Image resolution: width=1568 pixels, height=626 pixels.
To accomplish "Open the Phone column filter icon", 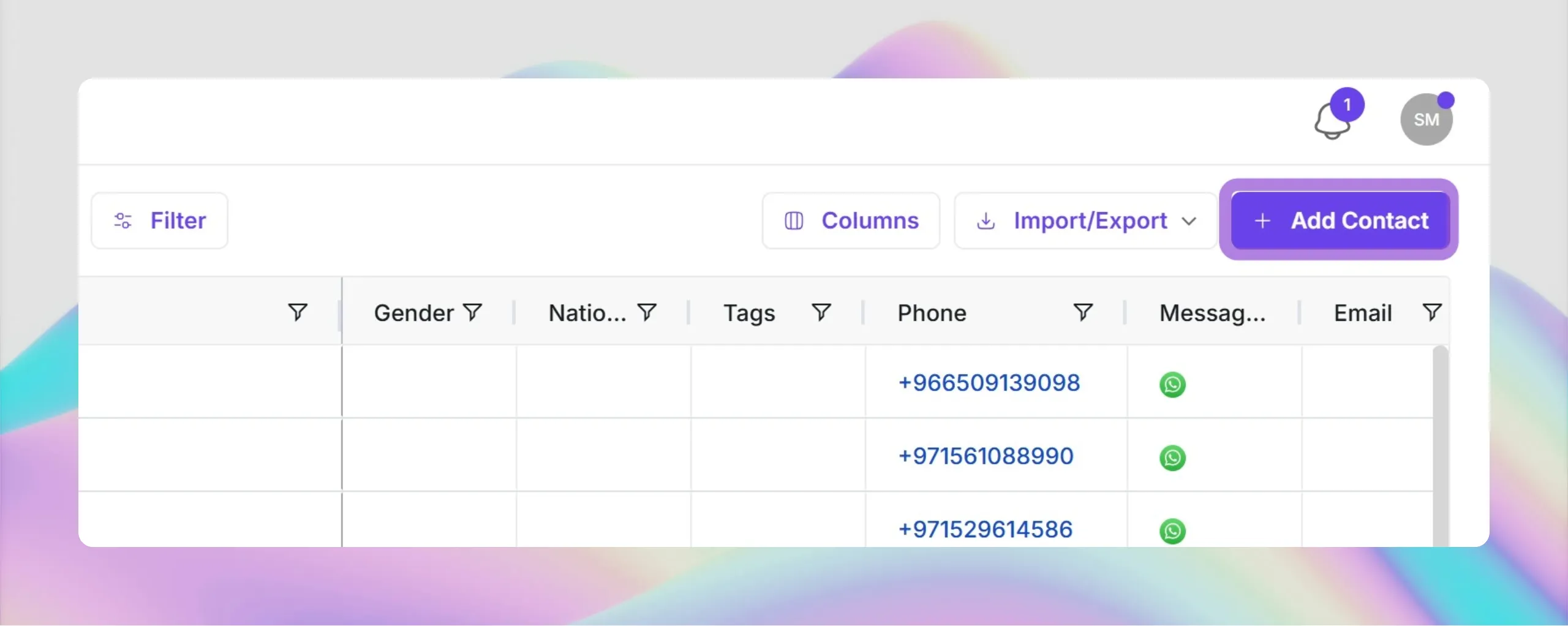I will click(x=1082, y=312).
